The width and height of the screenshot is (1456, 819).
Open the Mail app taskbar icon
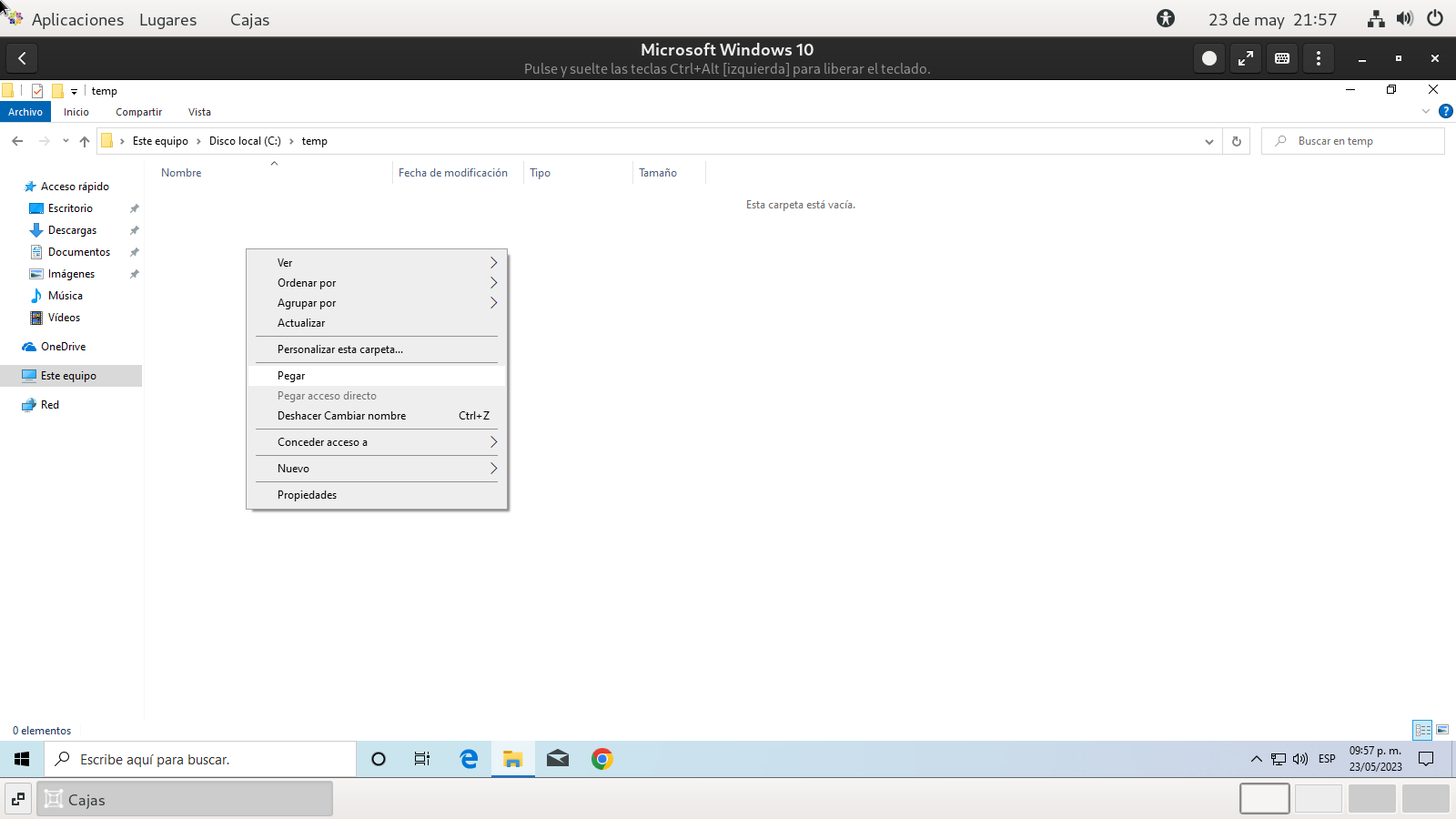558,759
